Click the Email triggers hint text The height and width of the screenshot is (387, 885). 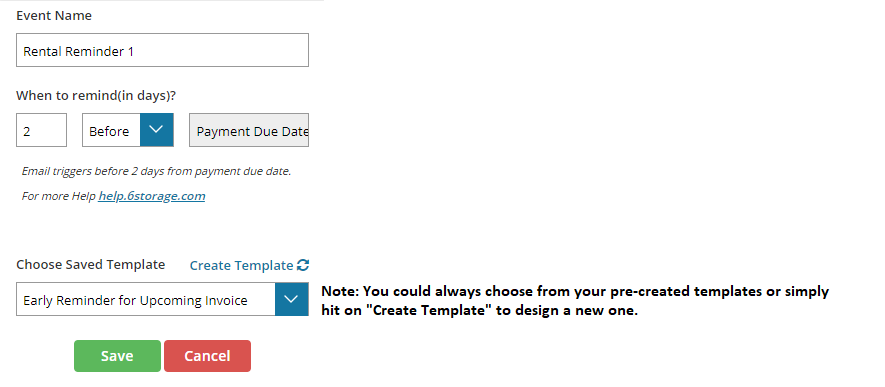pos(156,171)
